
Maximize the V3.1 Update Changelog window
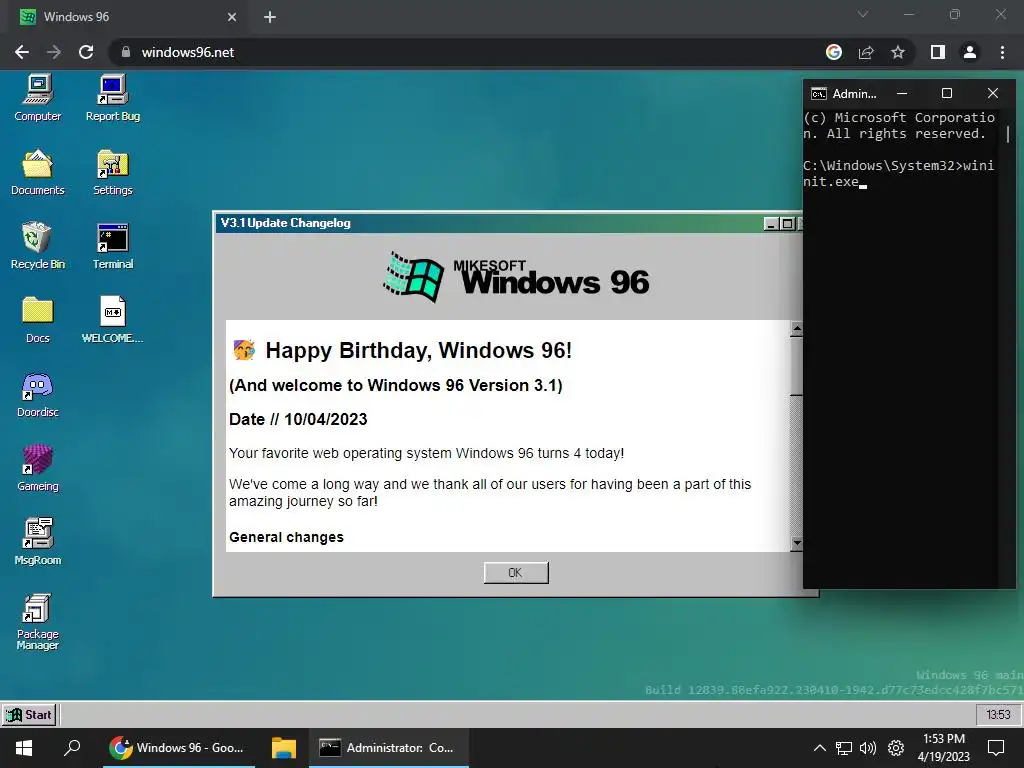[787, 223]
